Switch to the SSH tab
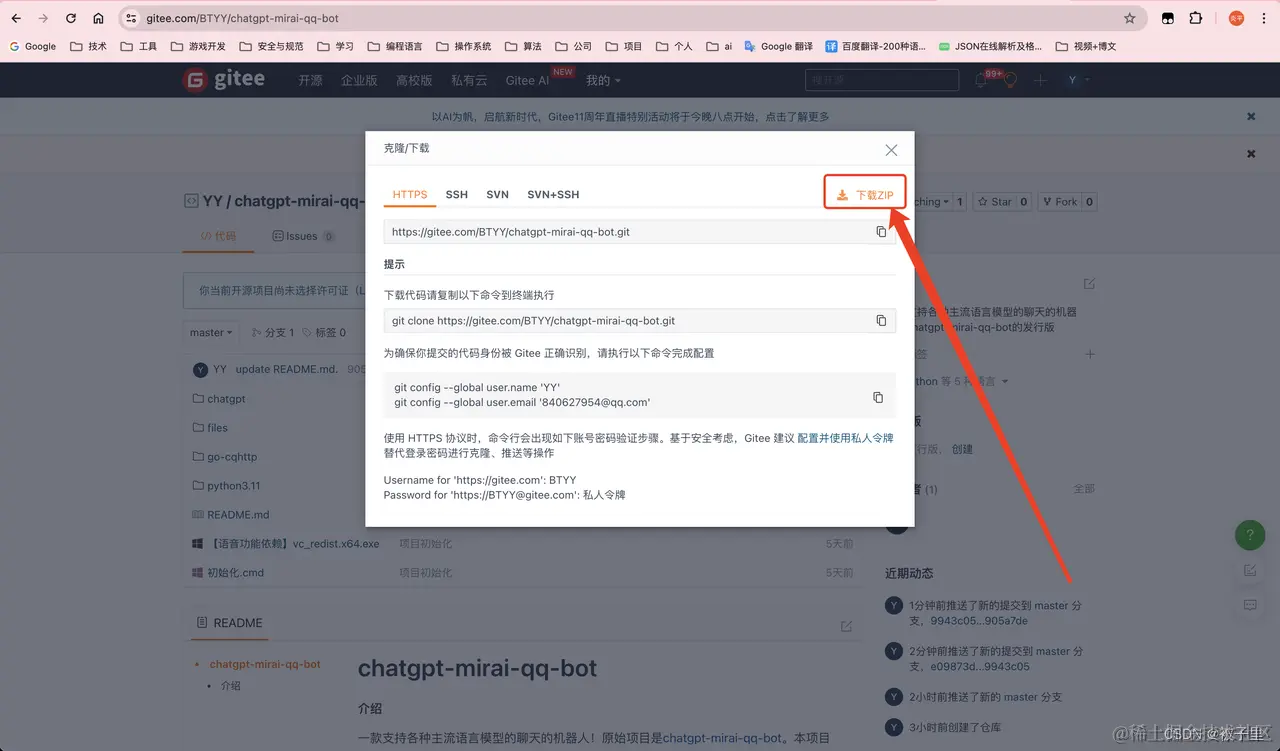The image size is (1280, 751). click(456, 194)
